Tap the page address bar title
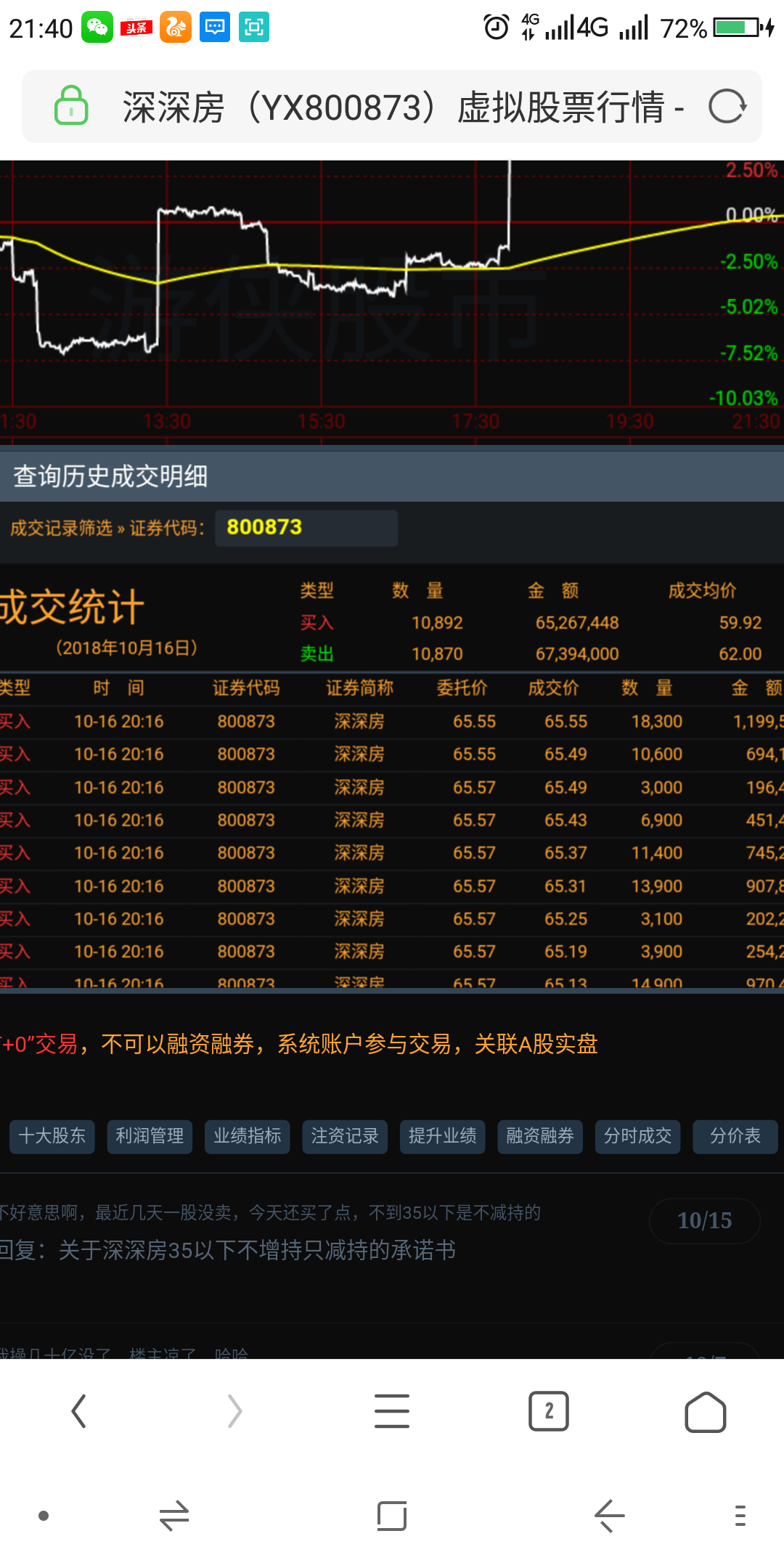Viewport: 784px width, 1568px height. 403,107
